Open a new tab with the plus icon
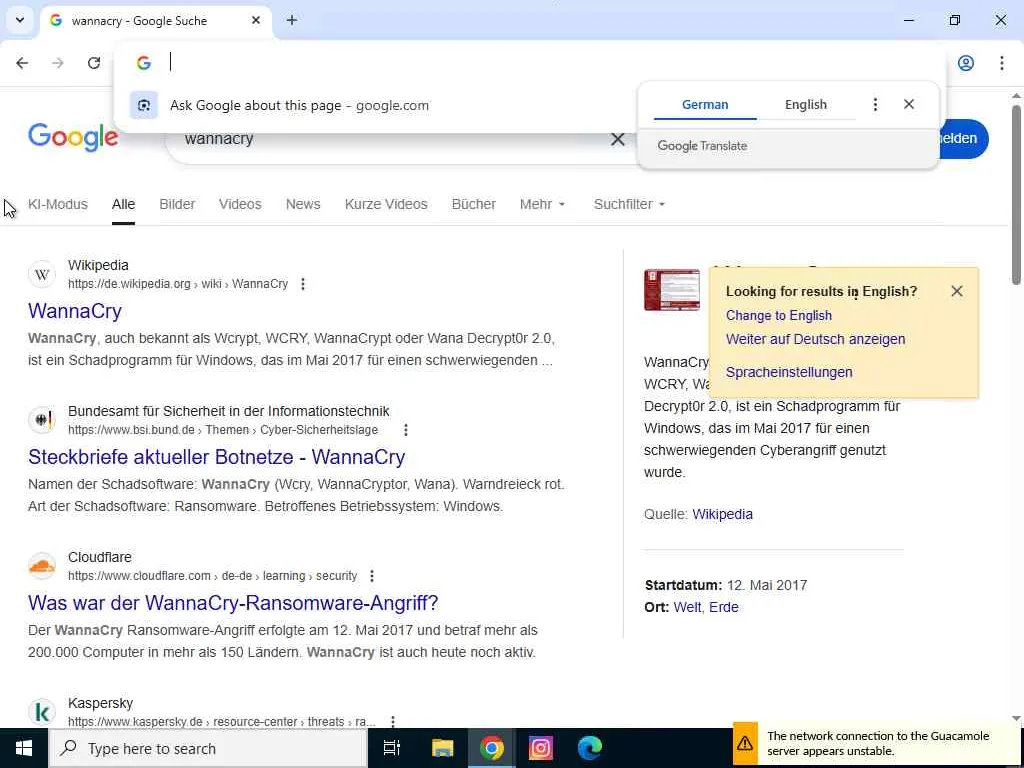 (292, 20)
